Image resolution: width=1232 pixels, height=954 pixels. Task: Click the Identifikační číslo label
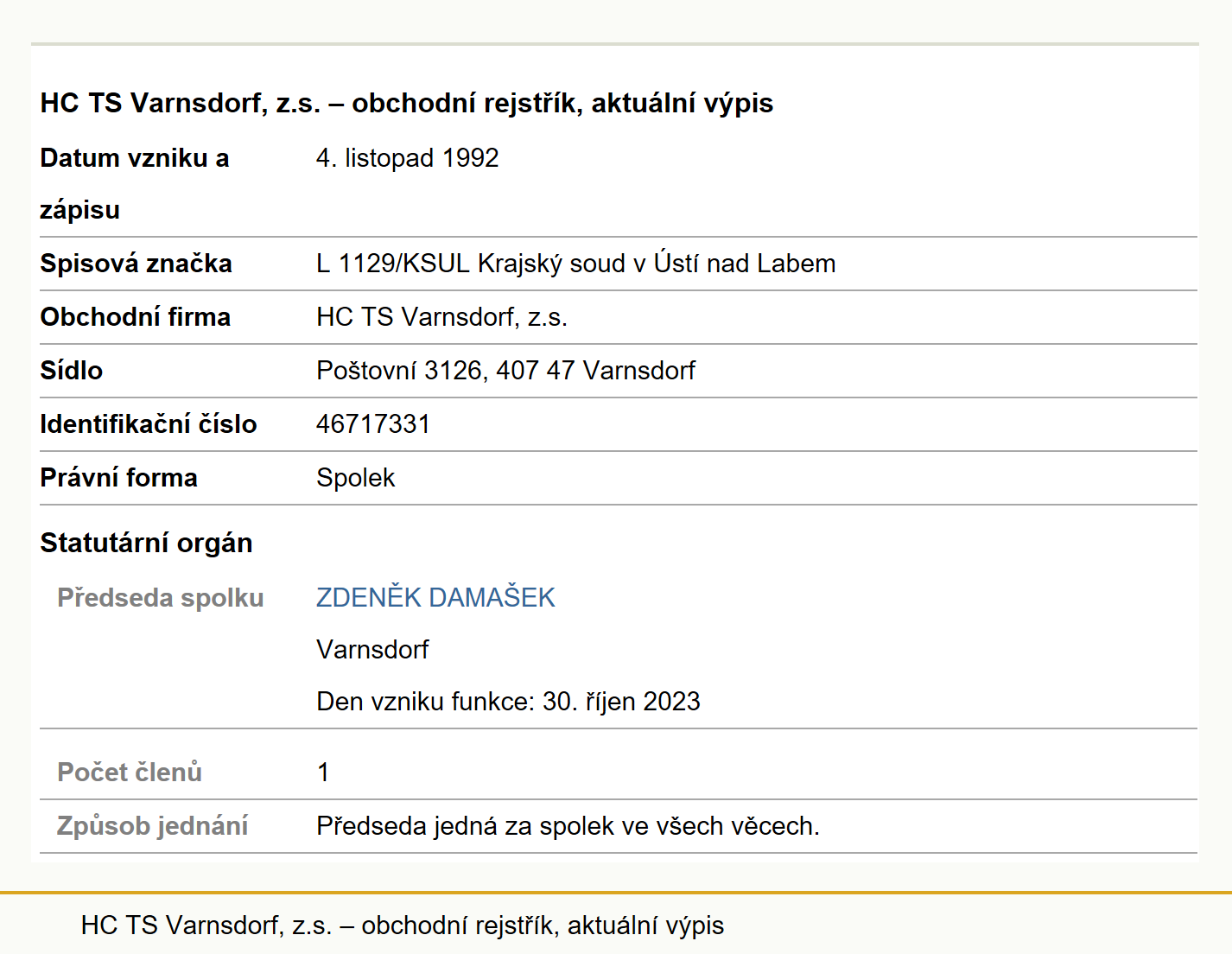point(149,424)
